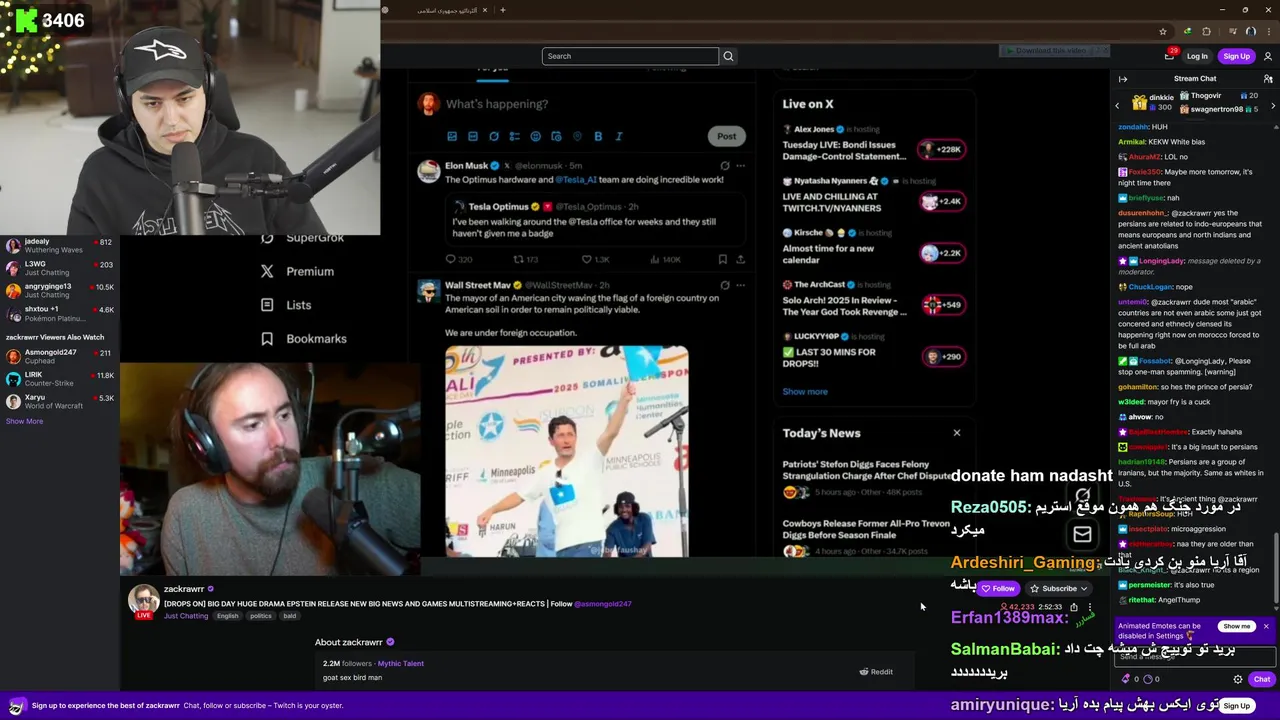Go to the next gift leaderboard entry
This screenshot has width=1280, height=720.
tap(1273, 105)
